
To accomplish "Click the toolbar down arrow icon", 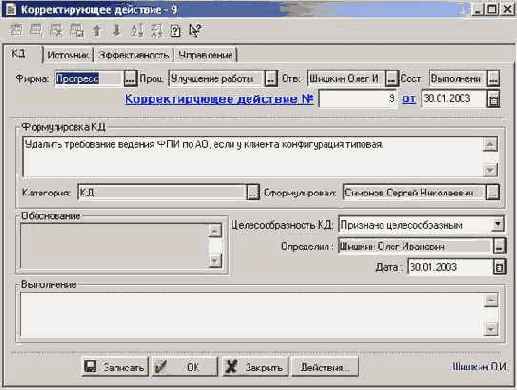I will pos(116,31).
